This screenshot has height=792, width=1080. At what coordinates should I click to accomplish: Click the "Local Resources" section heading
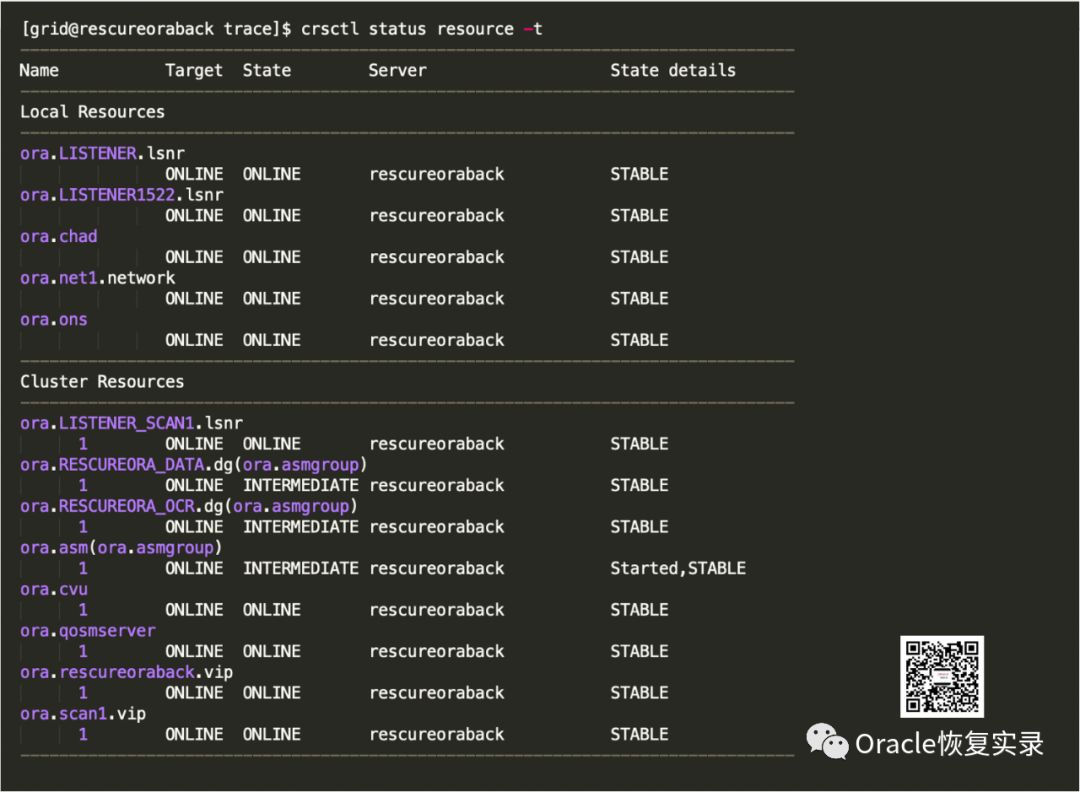pyautogui.click(x=92, y=112)
